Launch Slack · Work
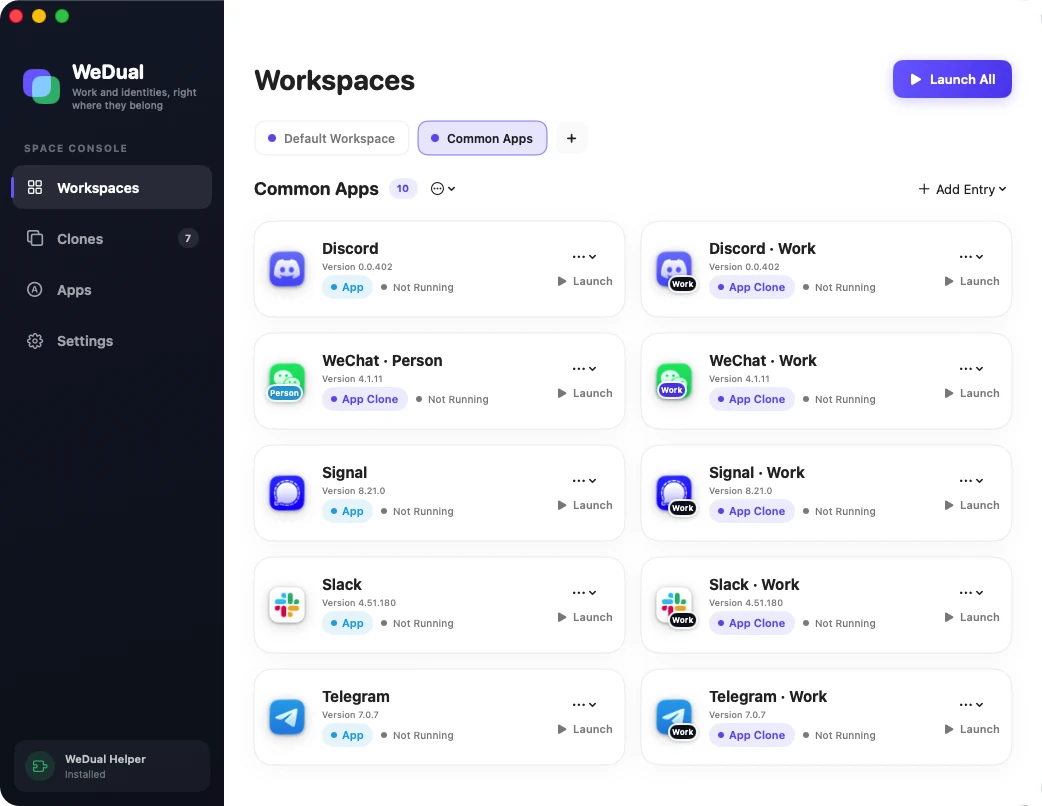The image size is (1042, 806). coord(972,617)
